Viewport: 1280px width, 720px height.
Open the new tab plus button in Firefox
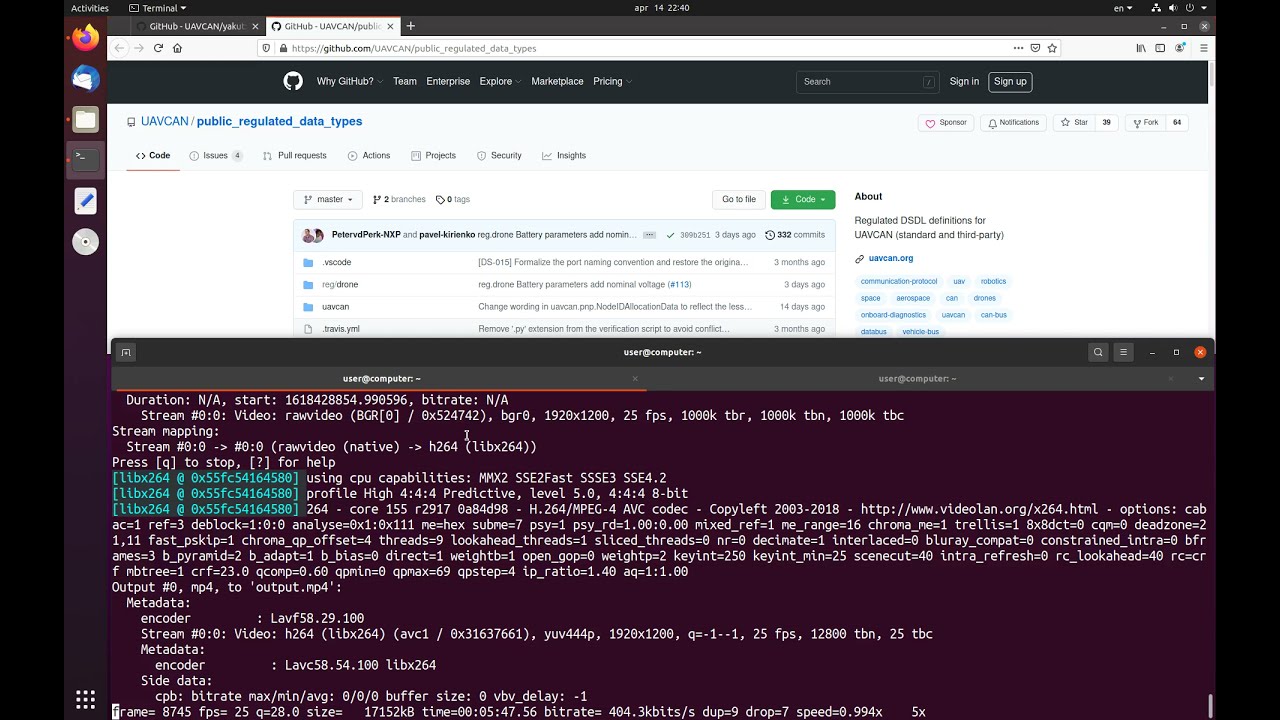[x=410, y=26]
